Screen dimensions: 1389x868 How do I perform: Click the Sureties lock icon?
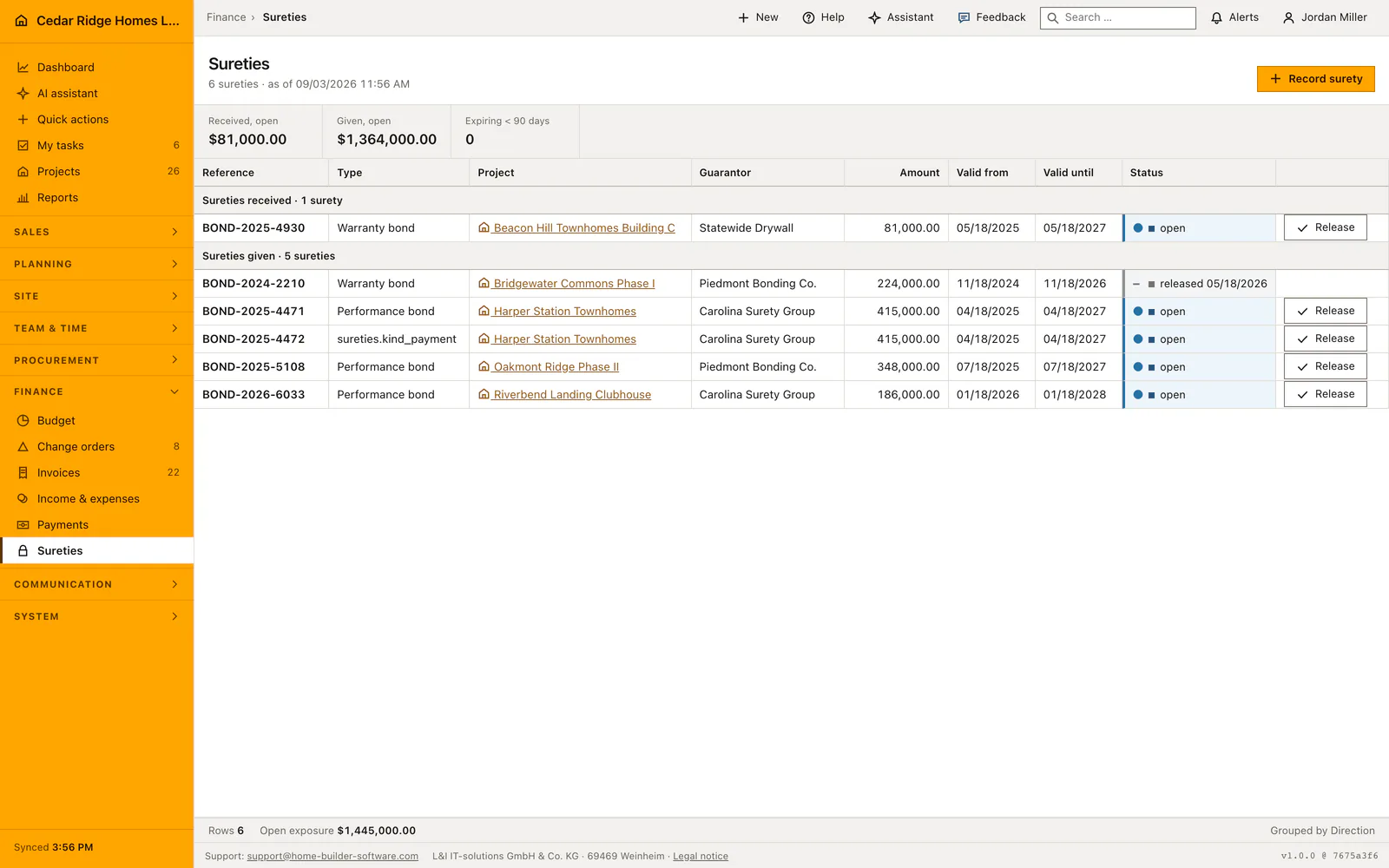click(x=23, y=551)
